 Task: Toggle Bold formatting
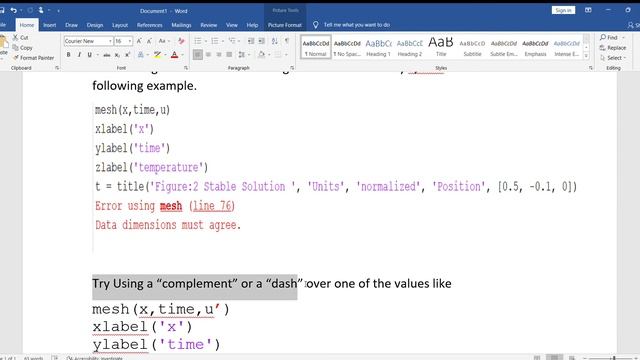69,55
